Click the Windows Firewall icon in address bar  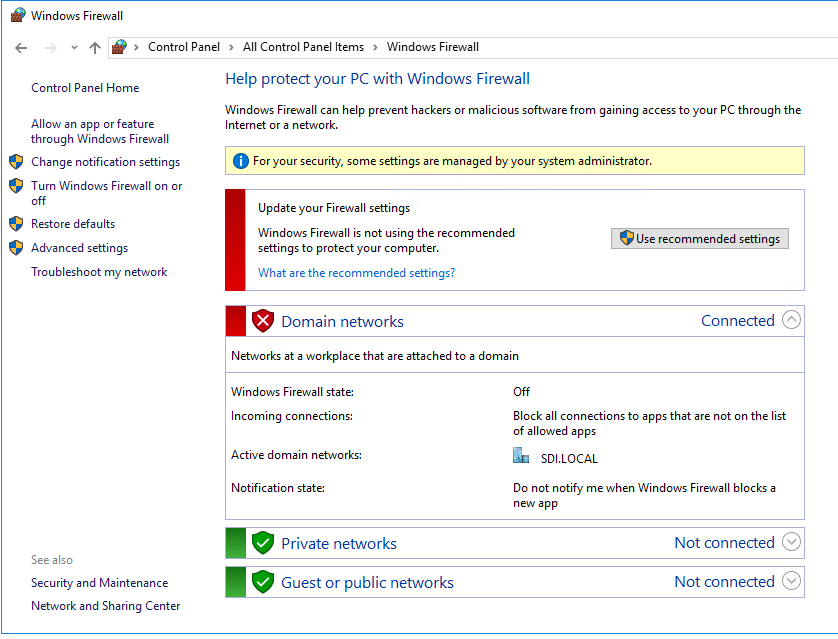(120, 47)
